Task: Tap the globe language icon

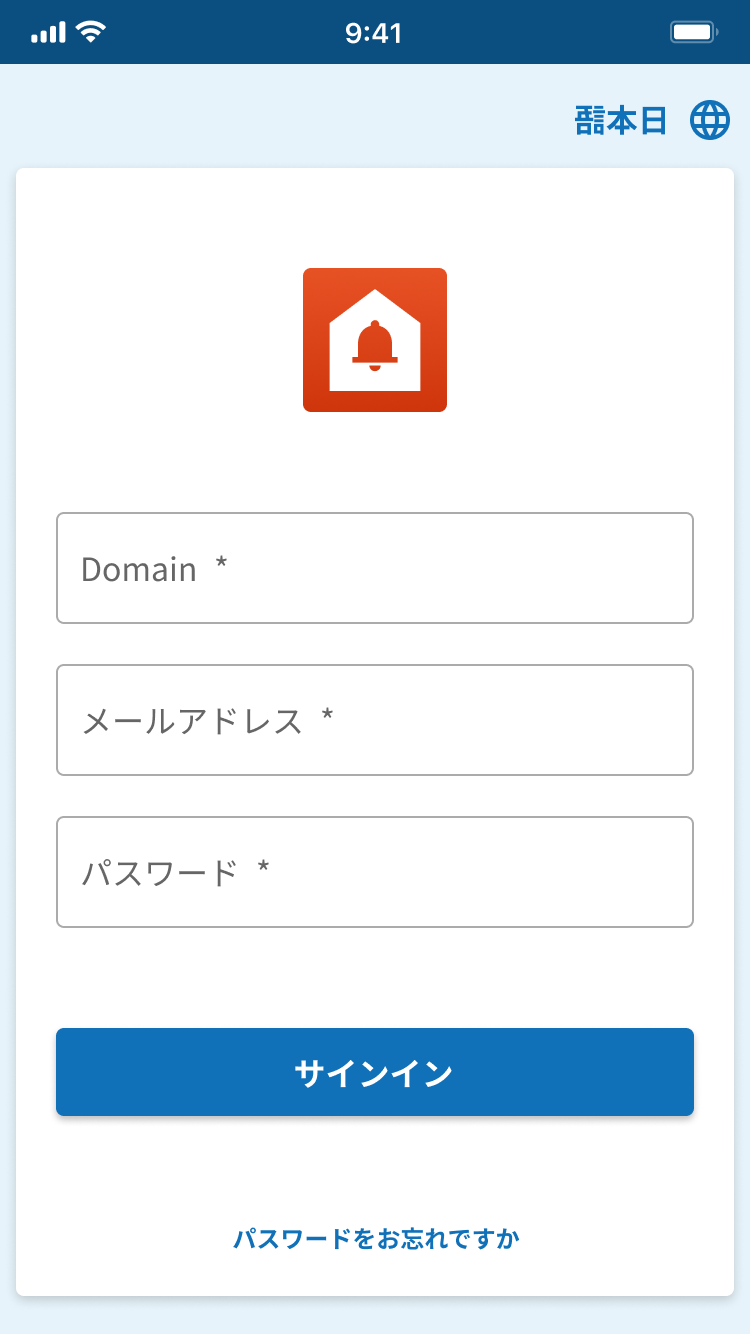Action: [710, 121]
